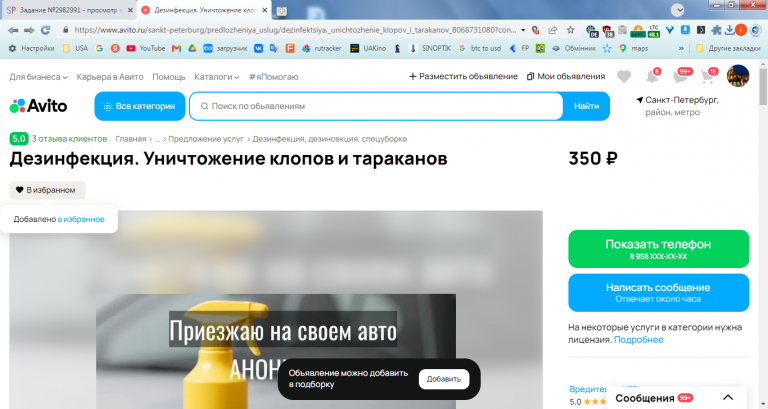The height and width of the screenshot is (409, 768).
Task: Click 'Добавить' in the collection popup
Action: click(443, 379)
